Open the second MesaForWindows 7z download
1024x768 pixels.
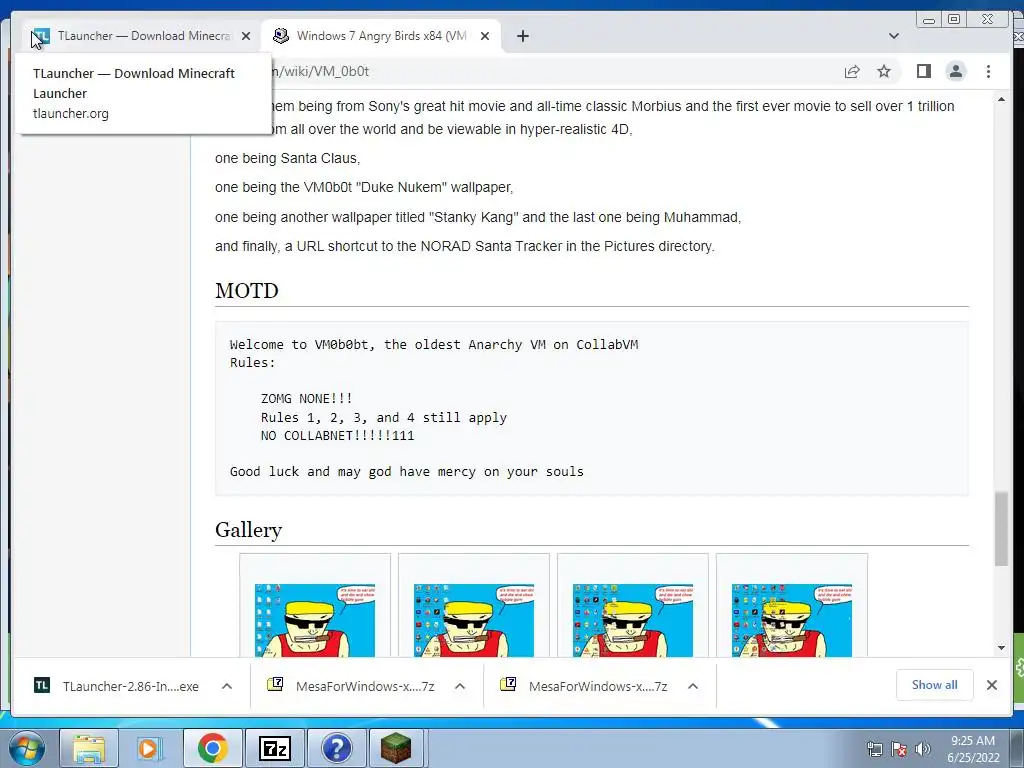tap(598, 686)
